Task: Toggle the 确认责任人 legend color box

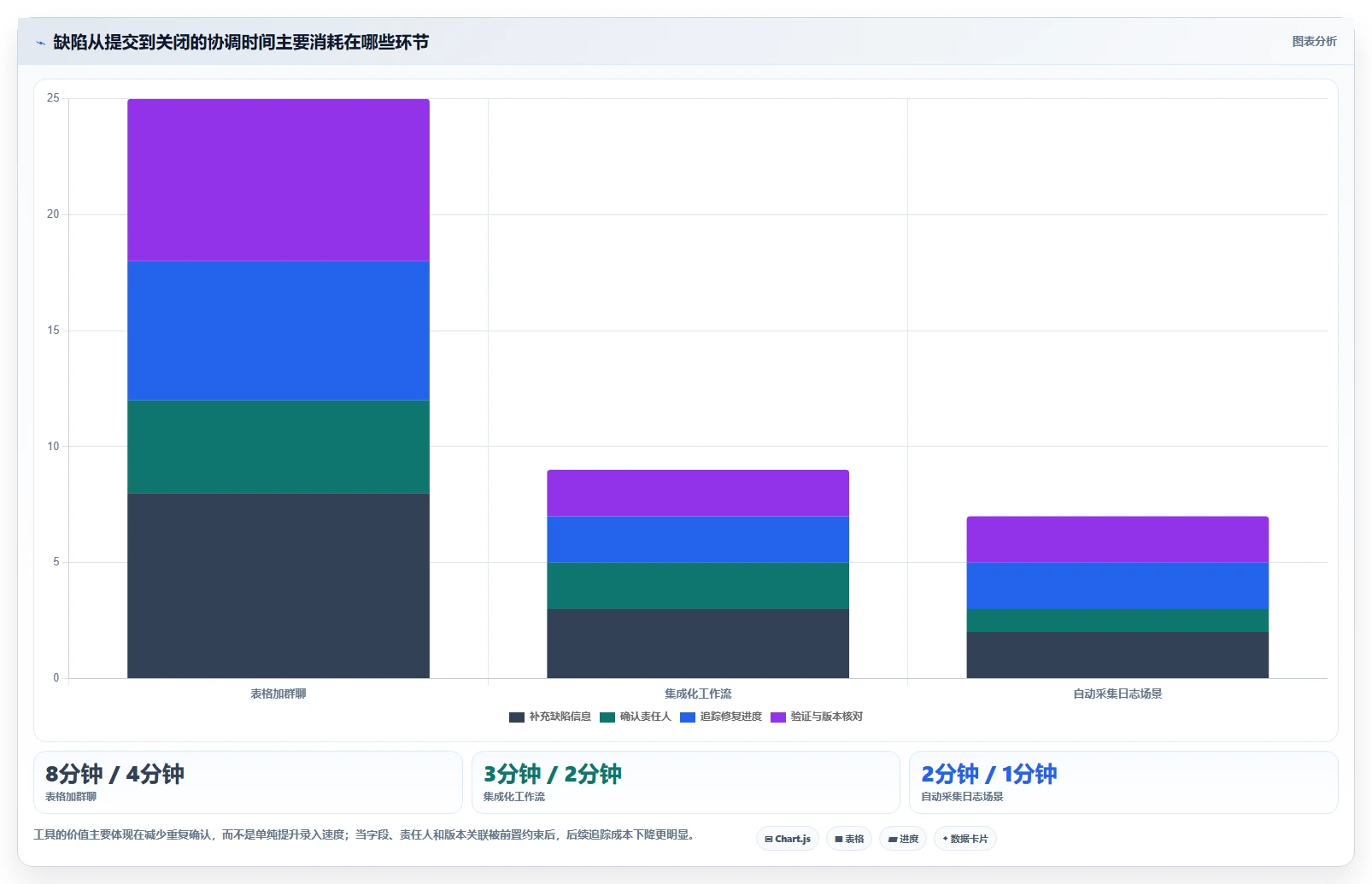Action: tap(607, 717)
